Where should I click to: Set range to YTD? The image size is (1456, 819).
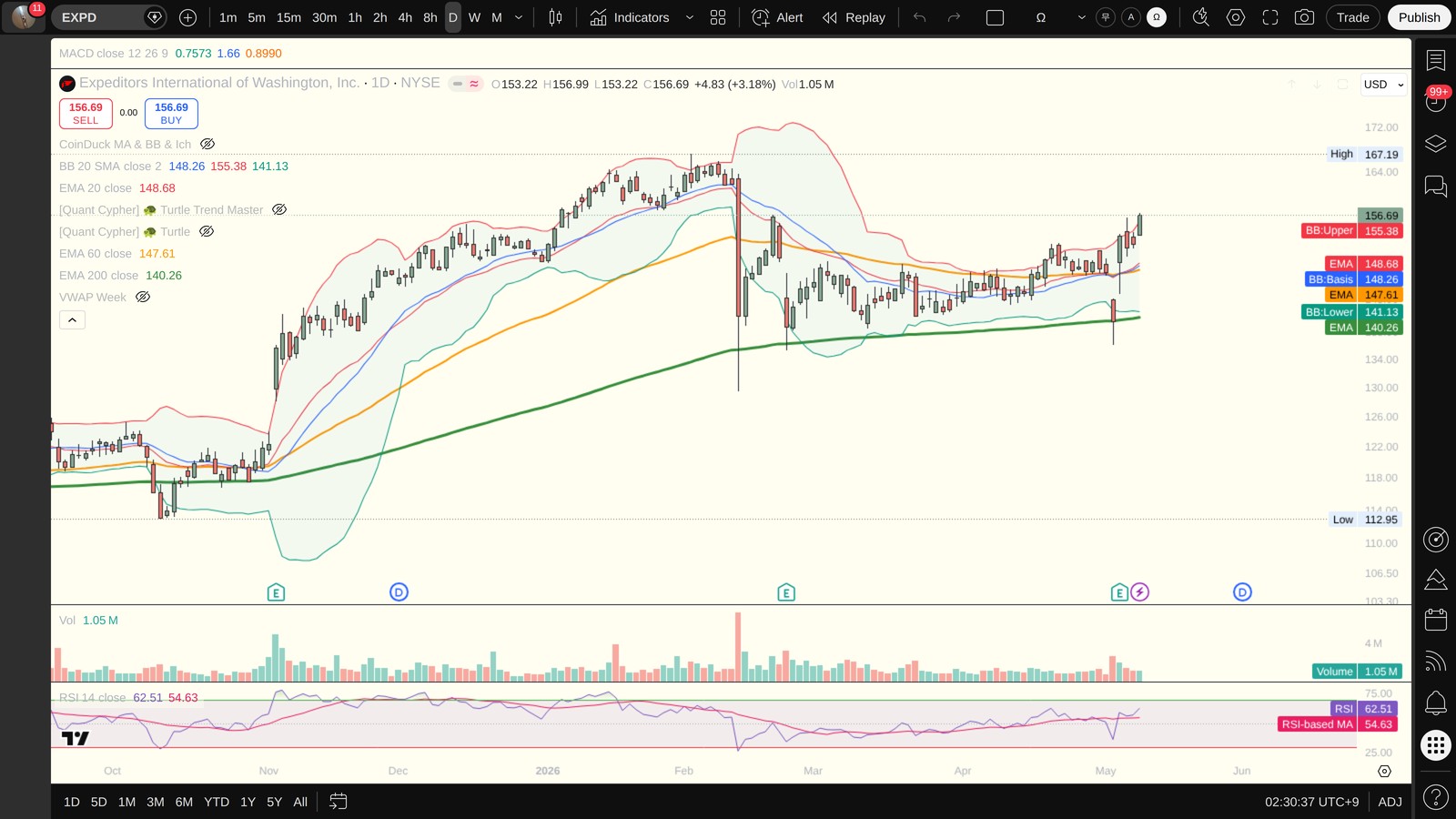click(217, 802)
